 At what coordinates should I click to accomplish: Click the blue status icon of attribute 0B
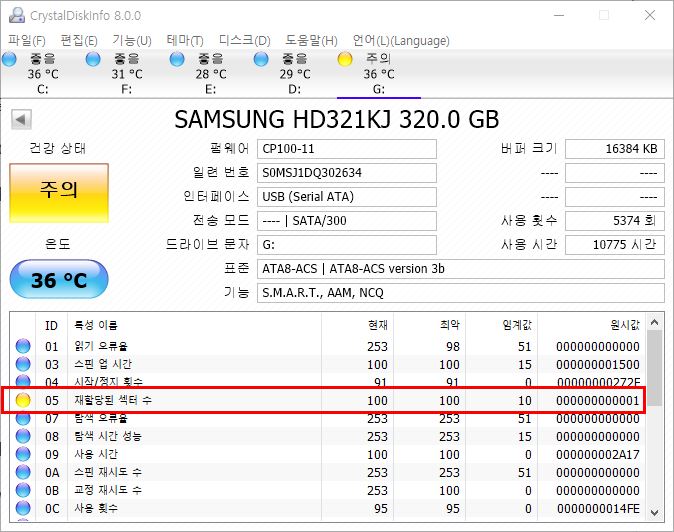23,490
